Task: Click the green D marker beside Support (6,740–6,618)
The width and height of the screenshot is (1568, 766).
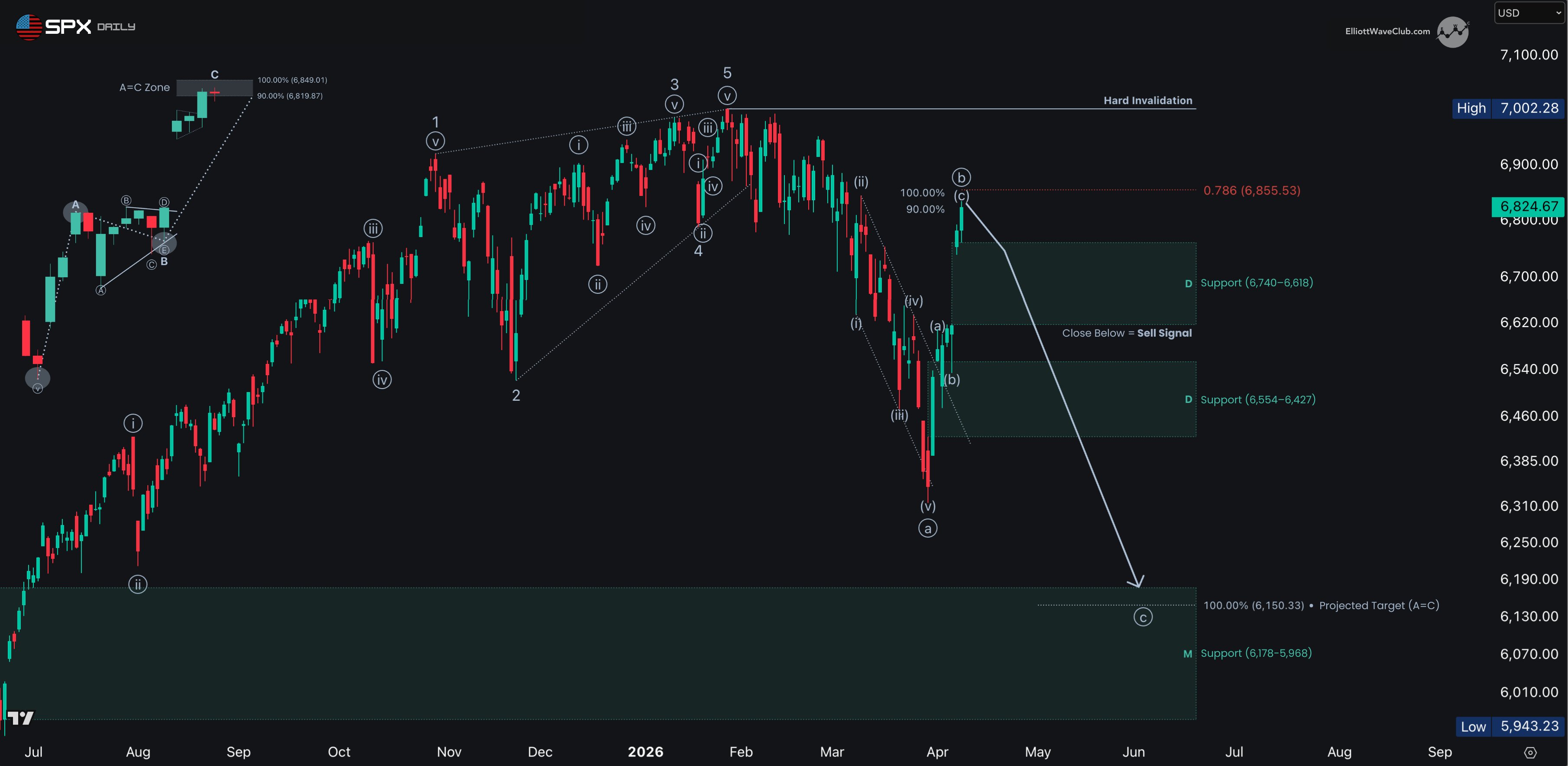Action: pos(1188,283)
